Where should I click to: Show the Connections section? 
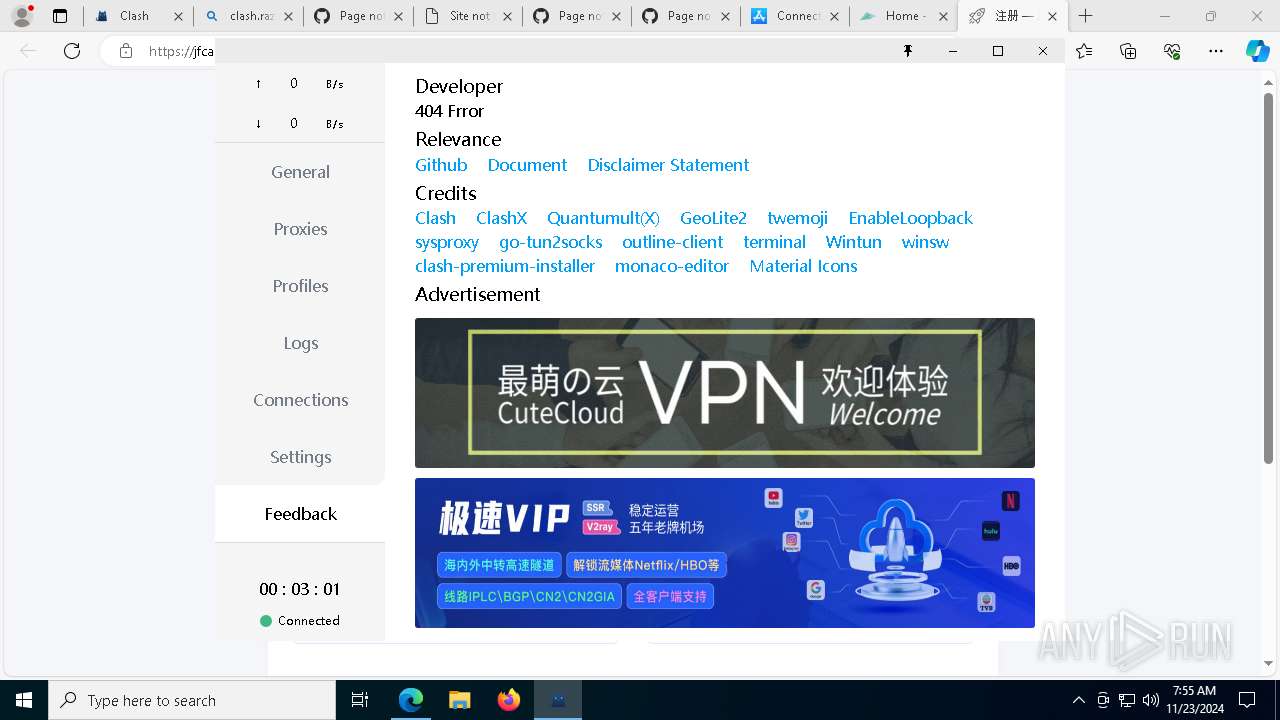[x=300, y=400]
